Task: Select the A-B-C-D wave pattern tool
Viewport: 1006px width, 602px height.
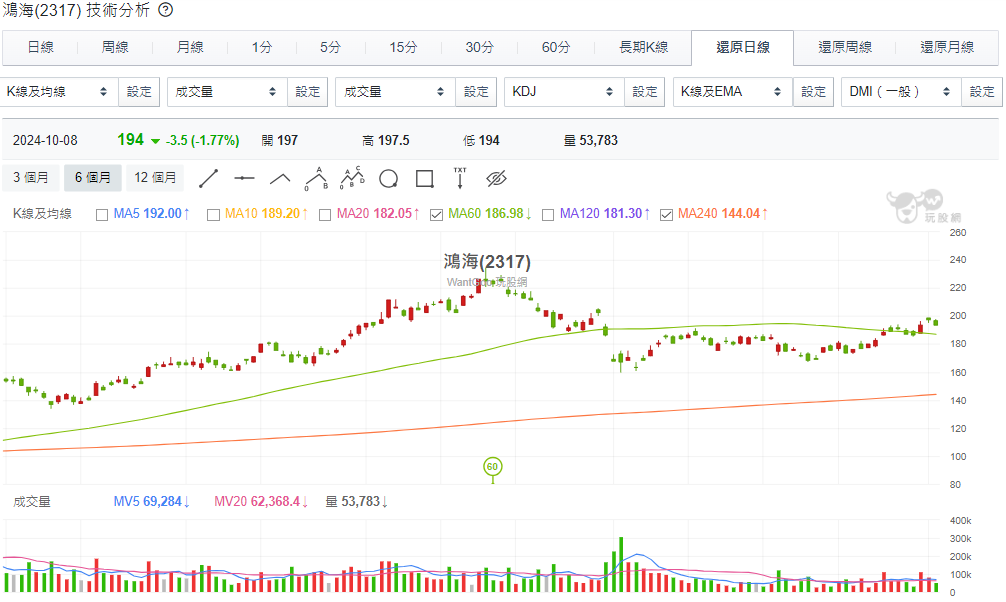Action: (352, 178)
